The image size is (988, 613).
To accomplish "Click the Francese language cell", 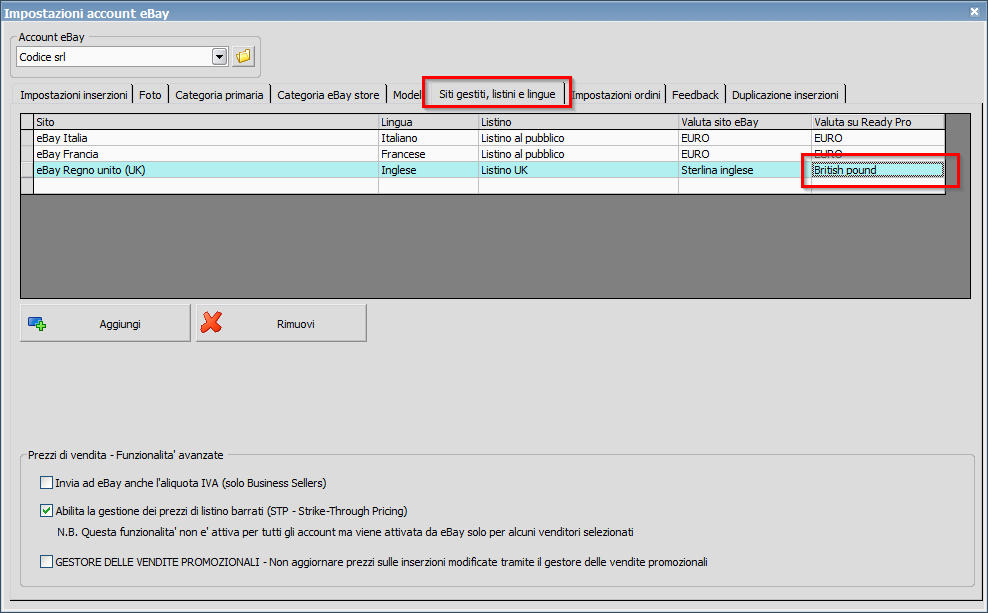I will coord(428,154).
